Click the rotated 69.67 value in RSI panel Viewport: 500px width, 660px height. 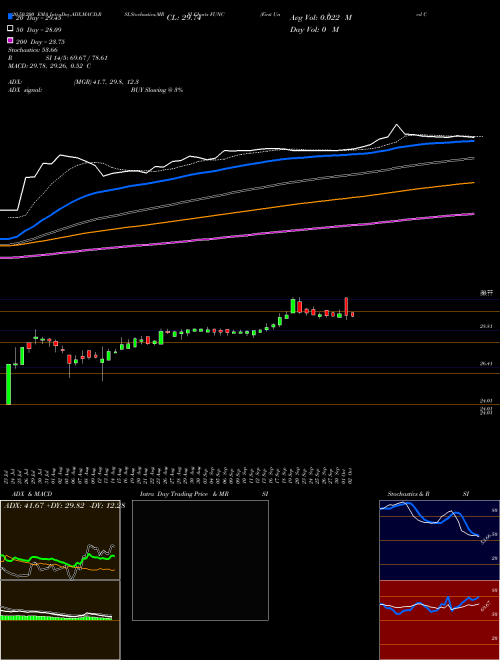[484, 606]
